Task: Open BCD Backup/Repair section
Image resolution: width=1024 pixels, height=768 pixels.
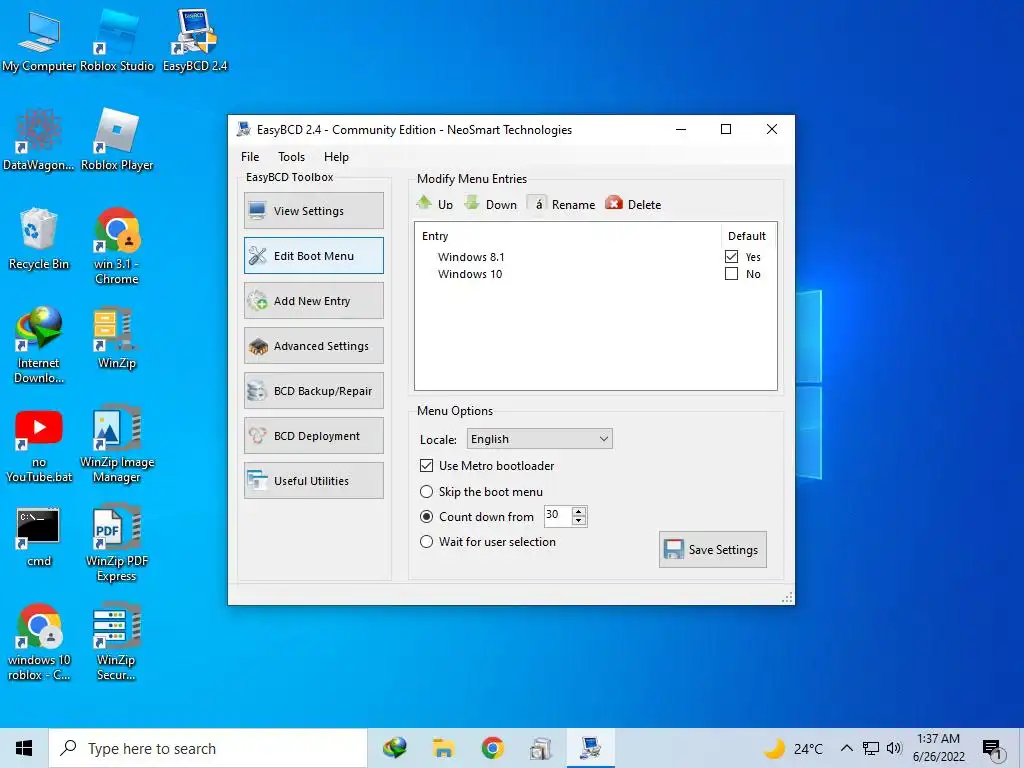Action: click(x=314, y=391)
